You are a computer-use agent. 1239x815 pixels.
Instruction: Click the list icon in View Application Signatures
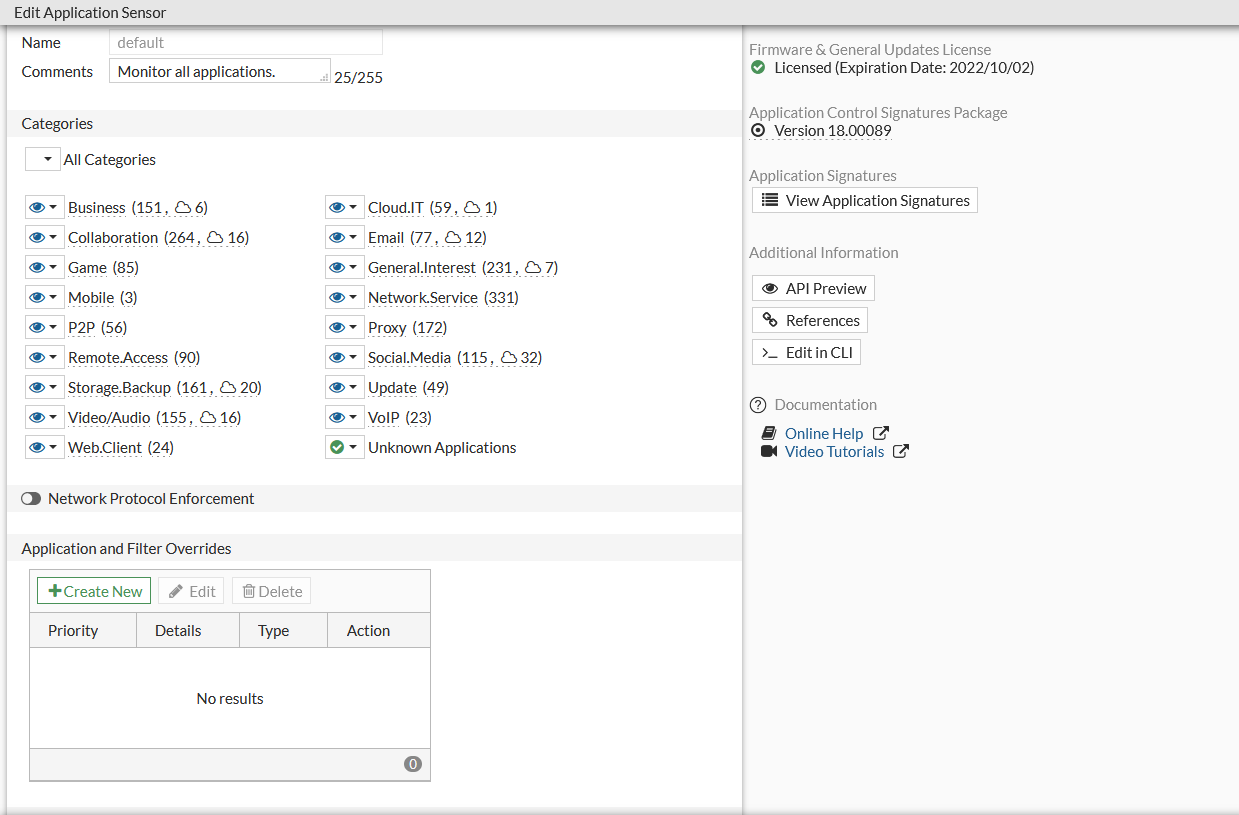pyautogui.click(x=770, y=201)
